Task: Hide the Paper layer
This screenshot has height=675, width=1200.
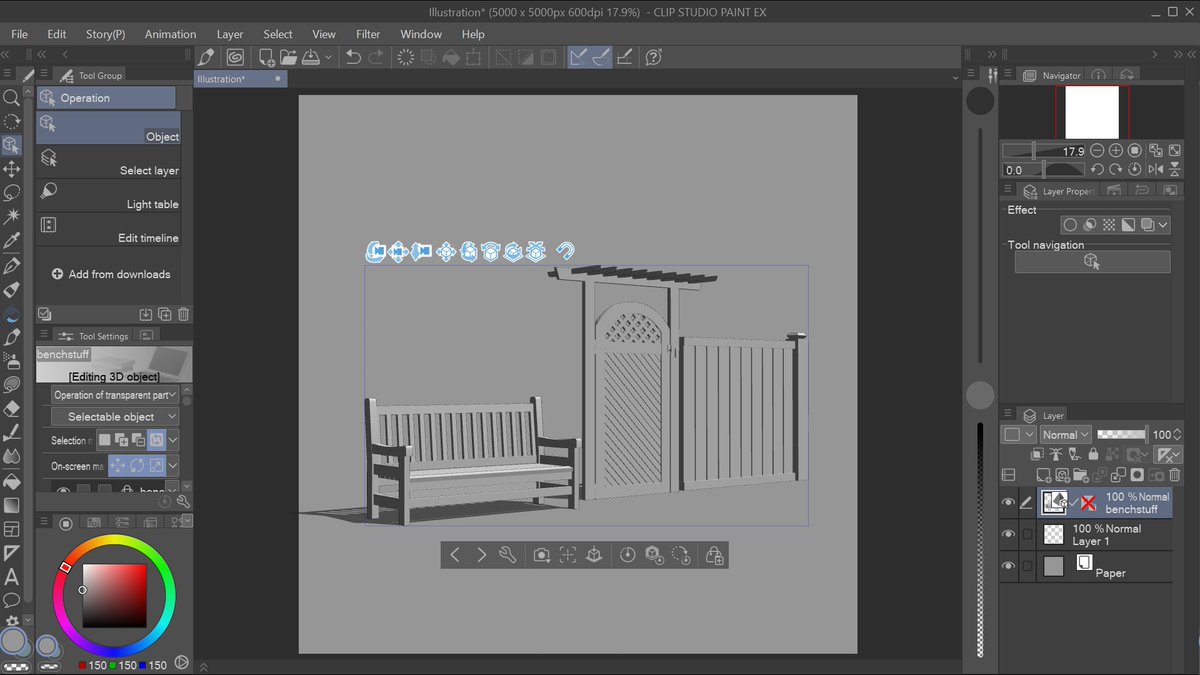Action: click(1008, 566)
